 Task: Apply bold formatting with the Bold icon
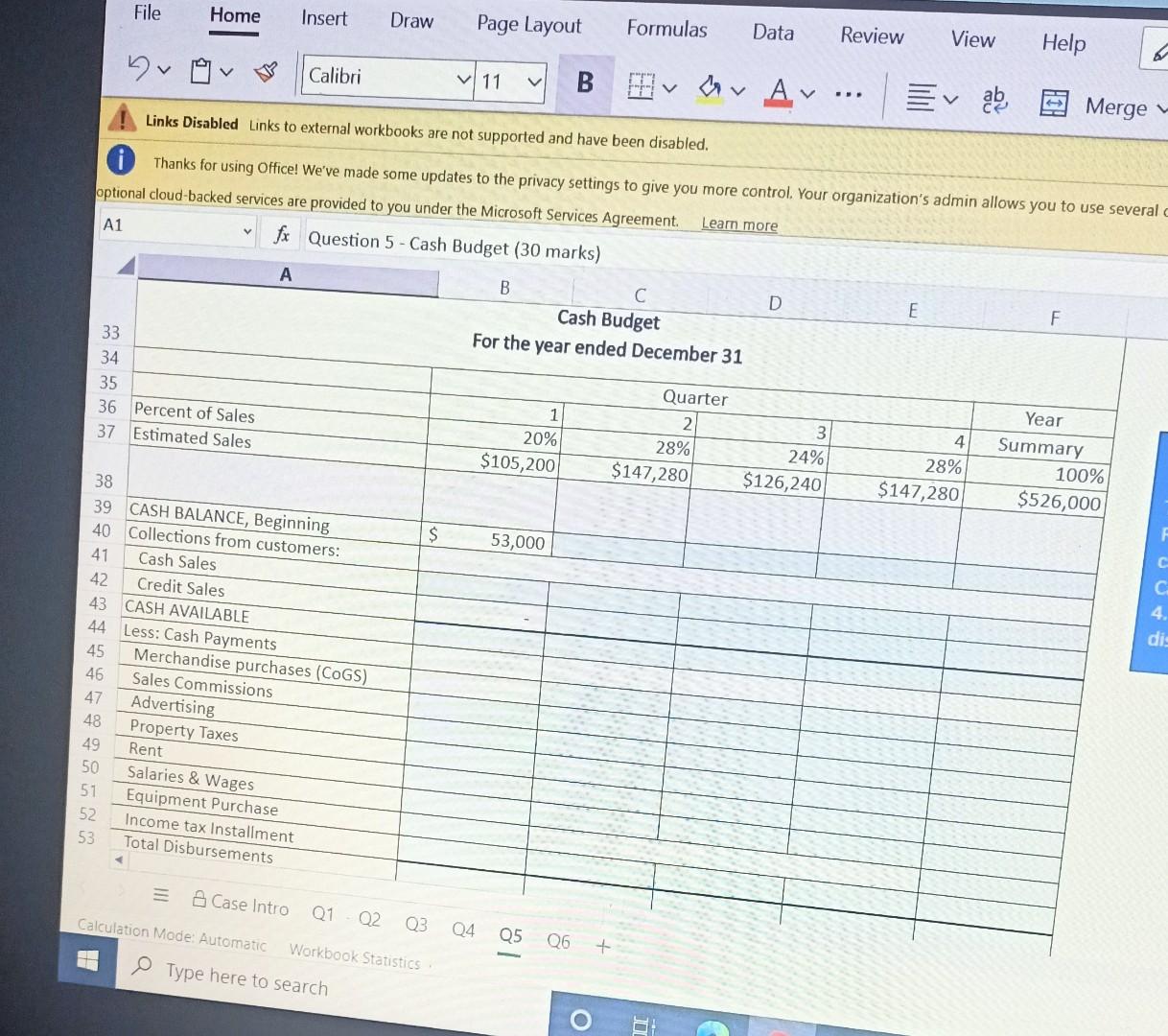[x=584, y=83]
